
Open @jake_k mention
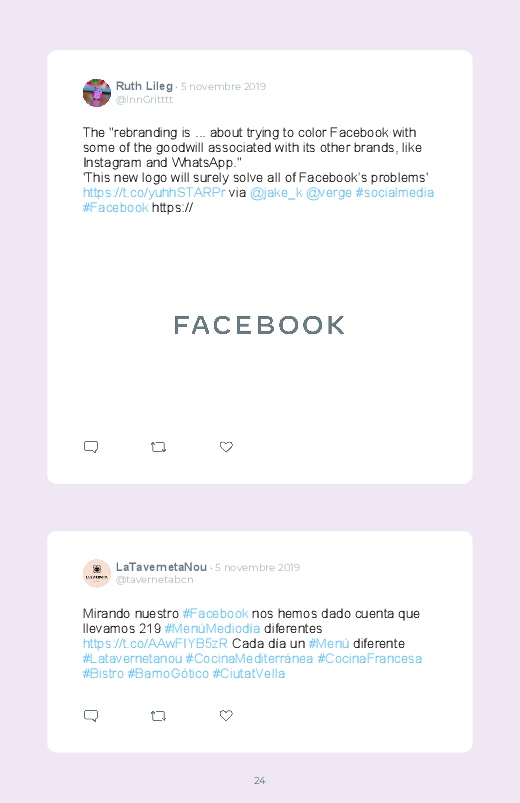(x=276, y=193)
